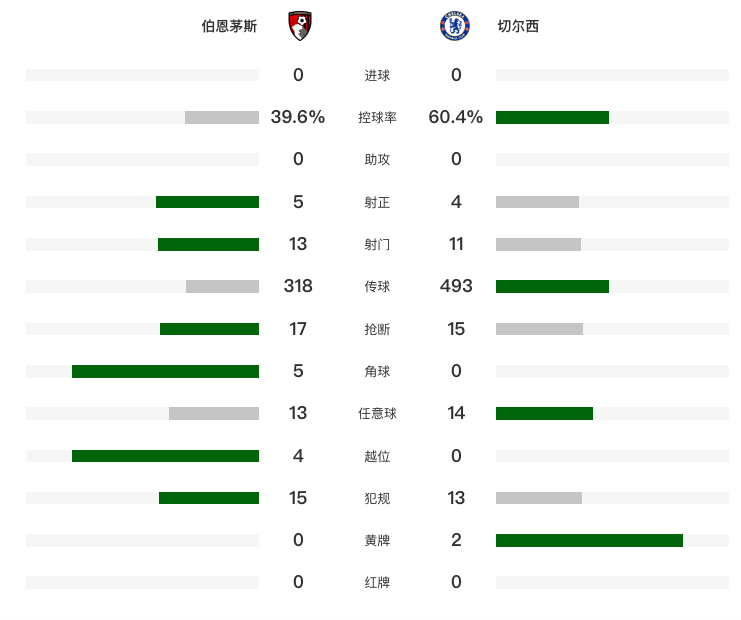Click Bournemouth's green 抢断 tackles bar
Image resolution: width=741 pixels, height=620 pixels.
[x=209, y=329]
